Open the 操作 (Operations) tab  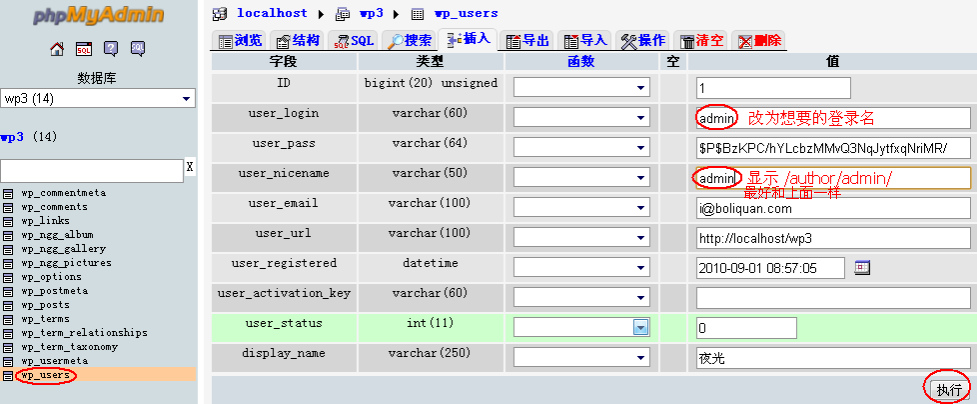coord(643,41)
